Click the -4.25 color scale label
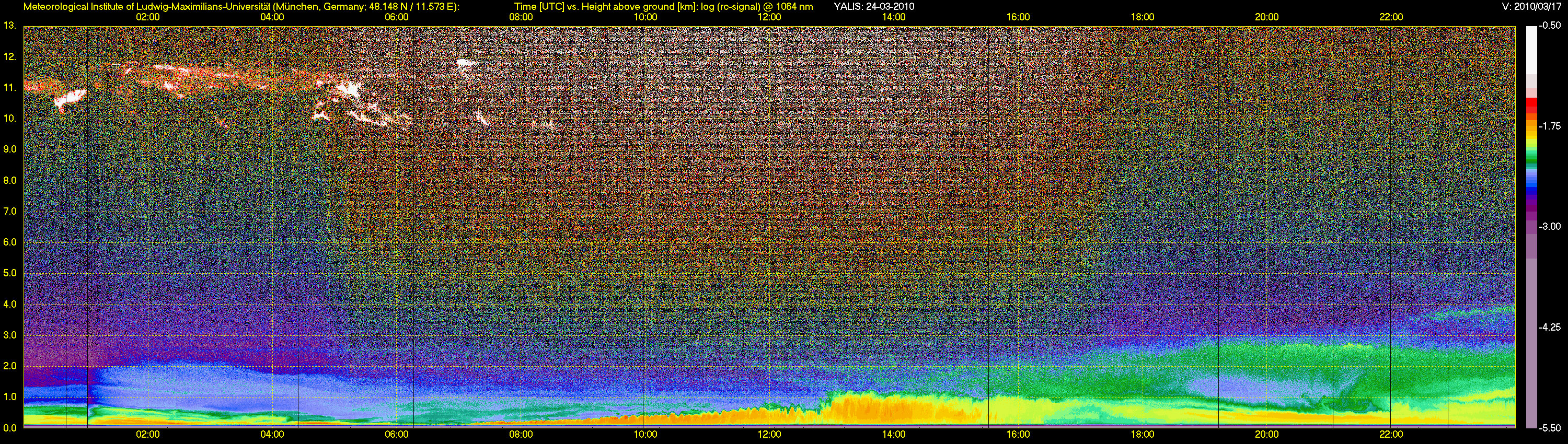 click(1550, 327)
